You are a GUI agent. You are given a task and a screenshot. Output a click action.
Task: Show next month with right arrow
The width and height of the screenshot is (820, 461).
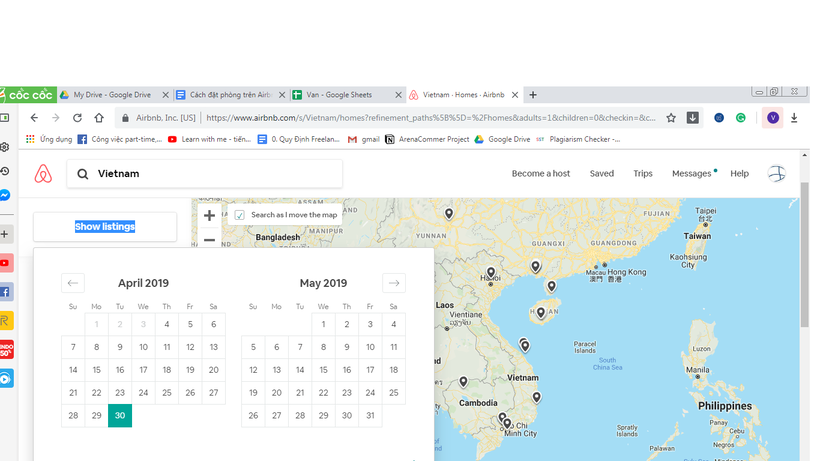[394, 283]
